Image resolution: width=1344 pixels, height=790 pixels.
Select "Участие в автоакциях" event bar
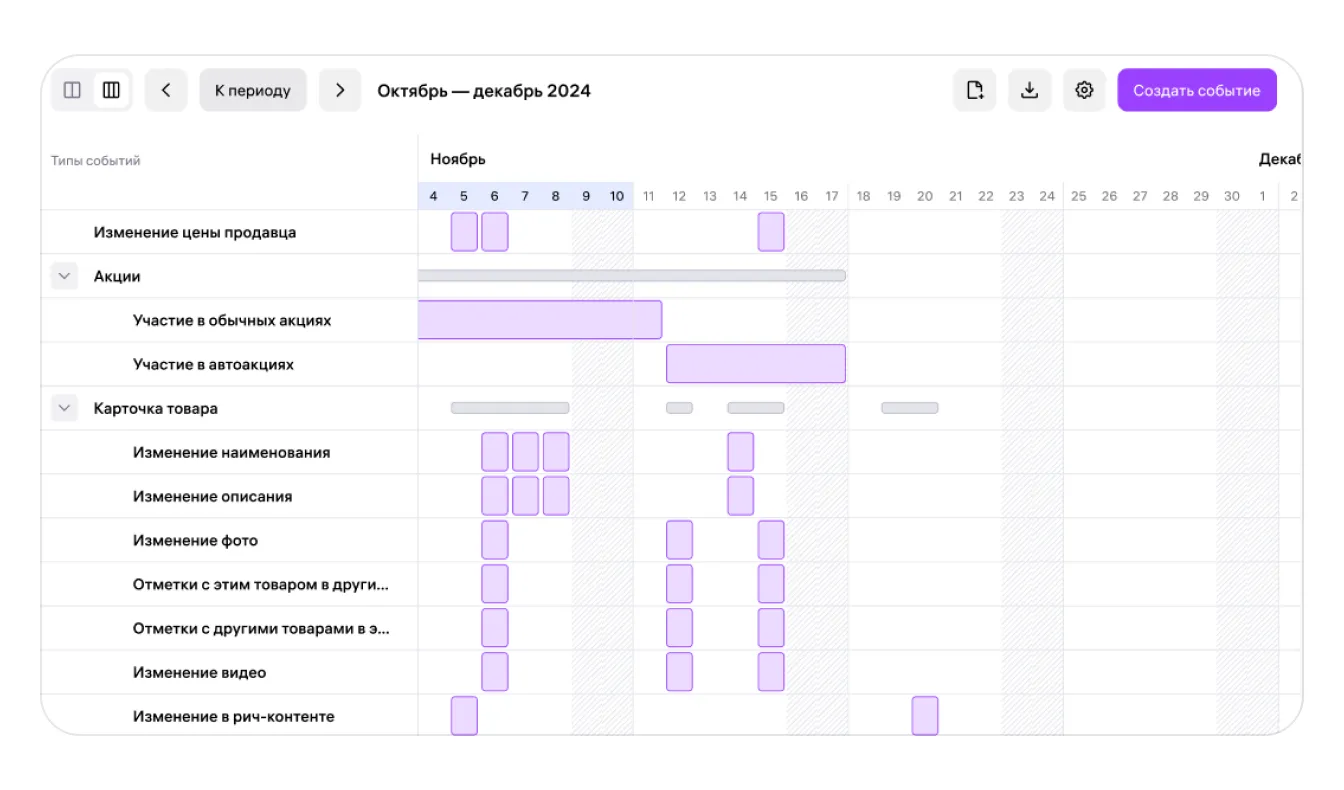(x=756, y=364)
